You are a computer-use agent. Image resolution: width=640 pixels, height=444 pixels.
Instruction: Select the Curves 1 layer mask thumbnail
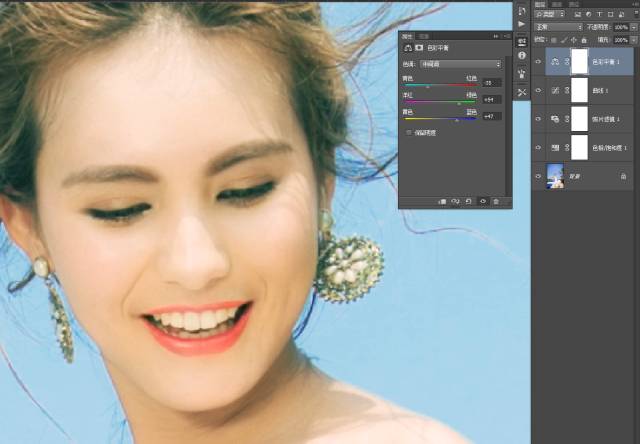(x=579, y=90)
